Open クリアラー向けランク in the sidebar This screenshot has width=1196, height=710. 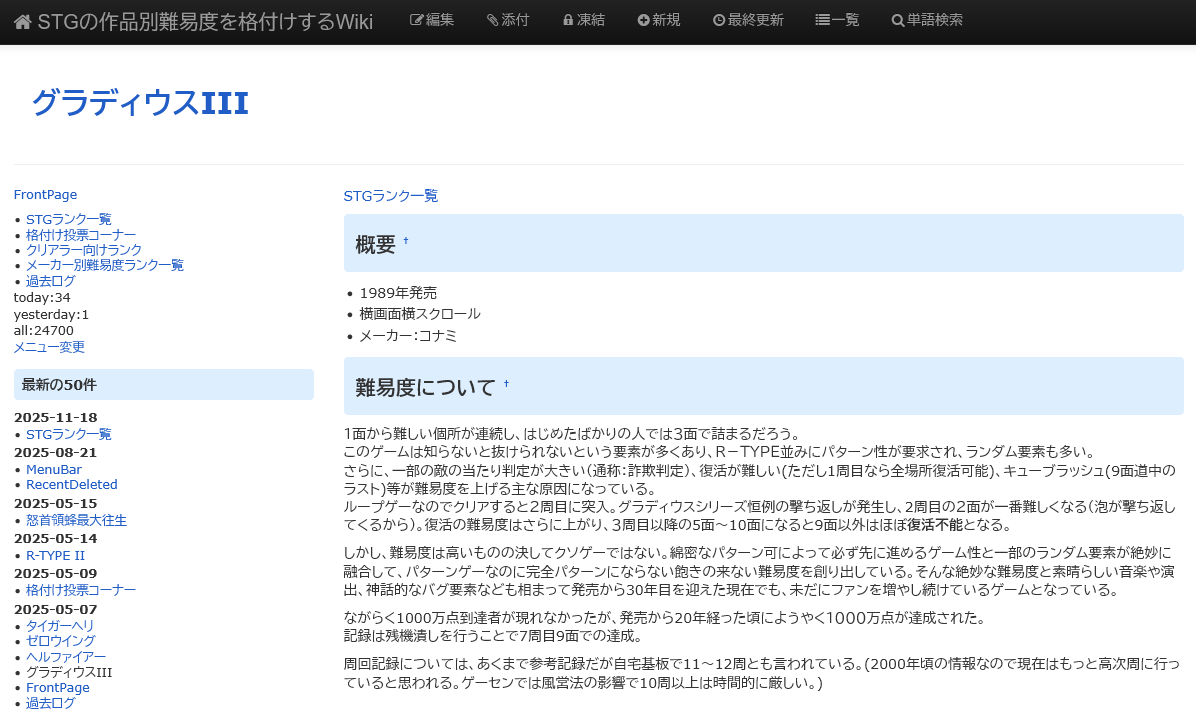point(84,250)
